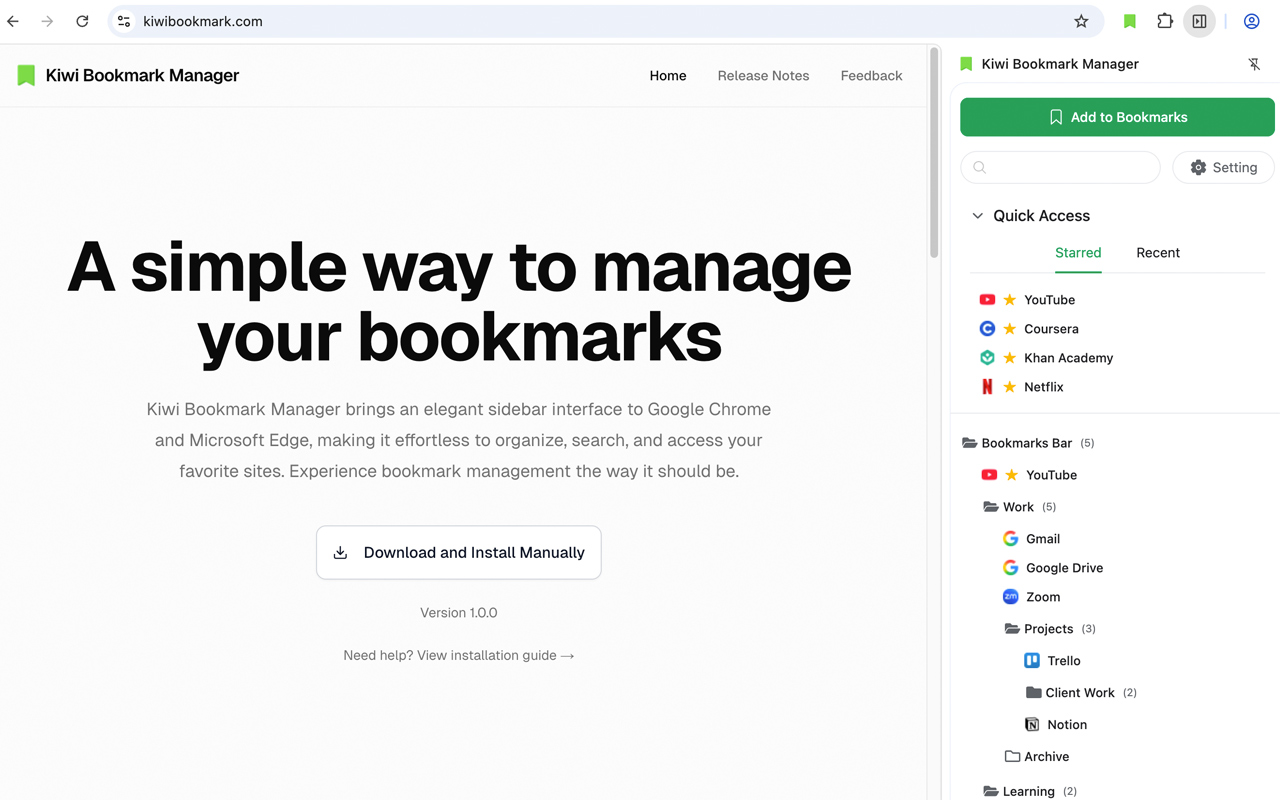The width and height of the screenshot is (1280, 800).
Task: Click the Kiwi Bookmark extension icon in toolbar
Action: click(x=1129, y=21)
